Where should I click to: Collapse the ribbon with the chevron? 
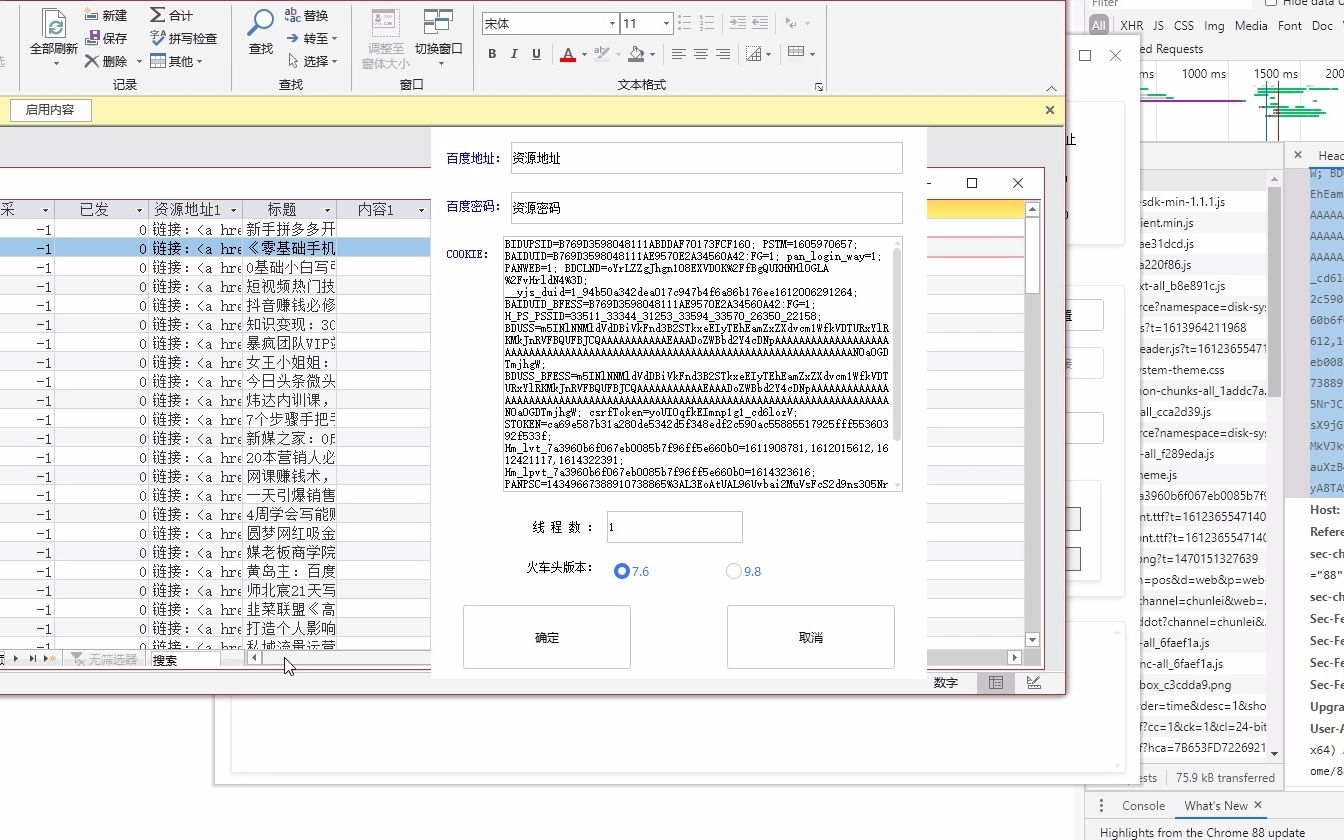pos(1051,88)
